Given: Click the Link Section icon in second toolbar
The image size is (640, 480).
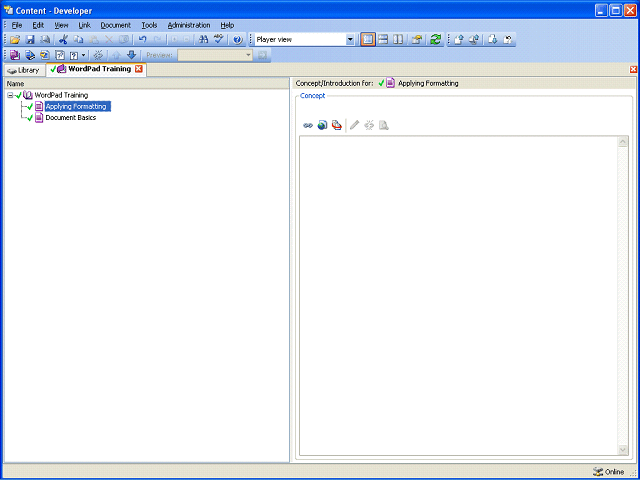Looking at the screenshot, I should pos(30,55).
